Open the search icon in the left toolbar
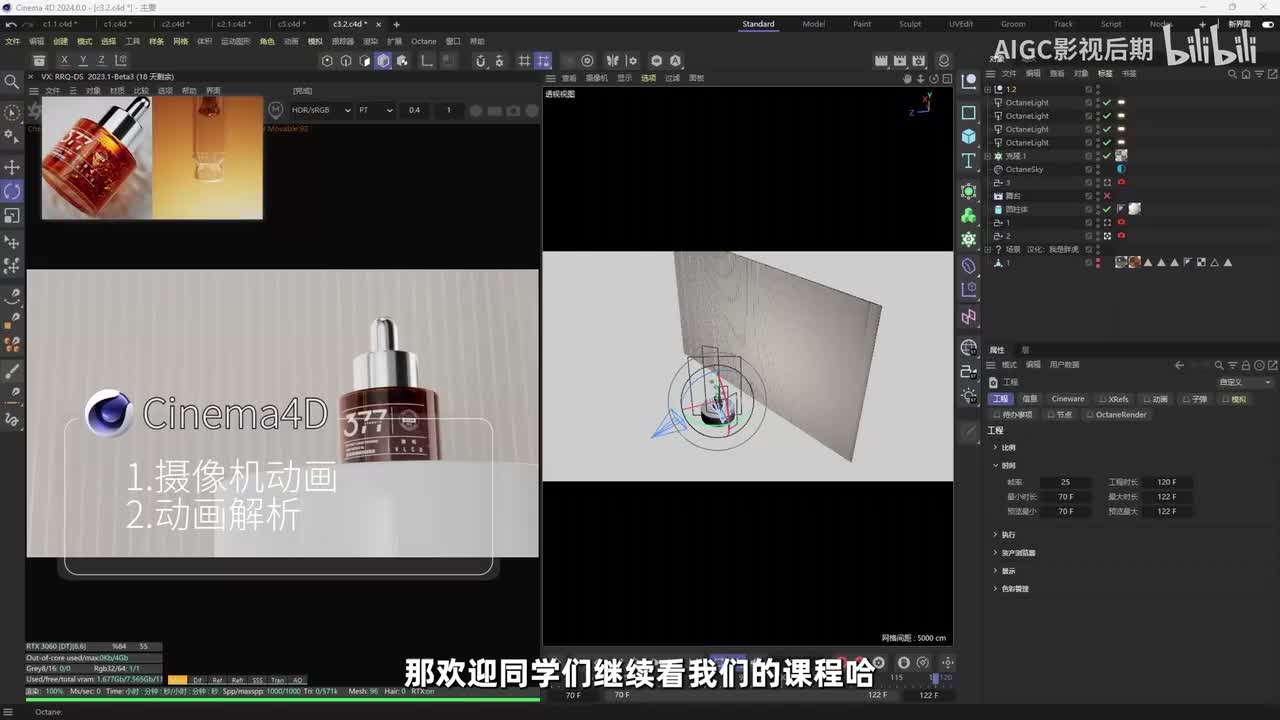 (x=12, y=83)
